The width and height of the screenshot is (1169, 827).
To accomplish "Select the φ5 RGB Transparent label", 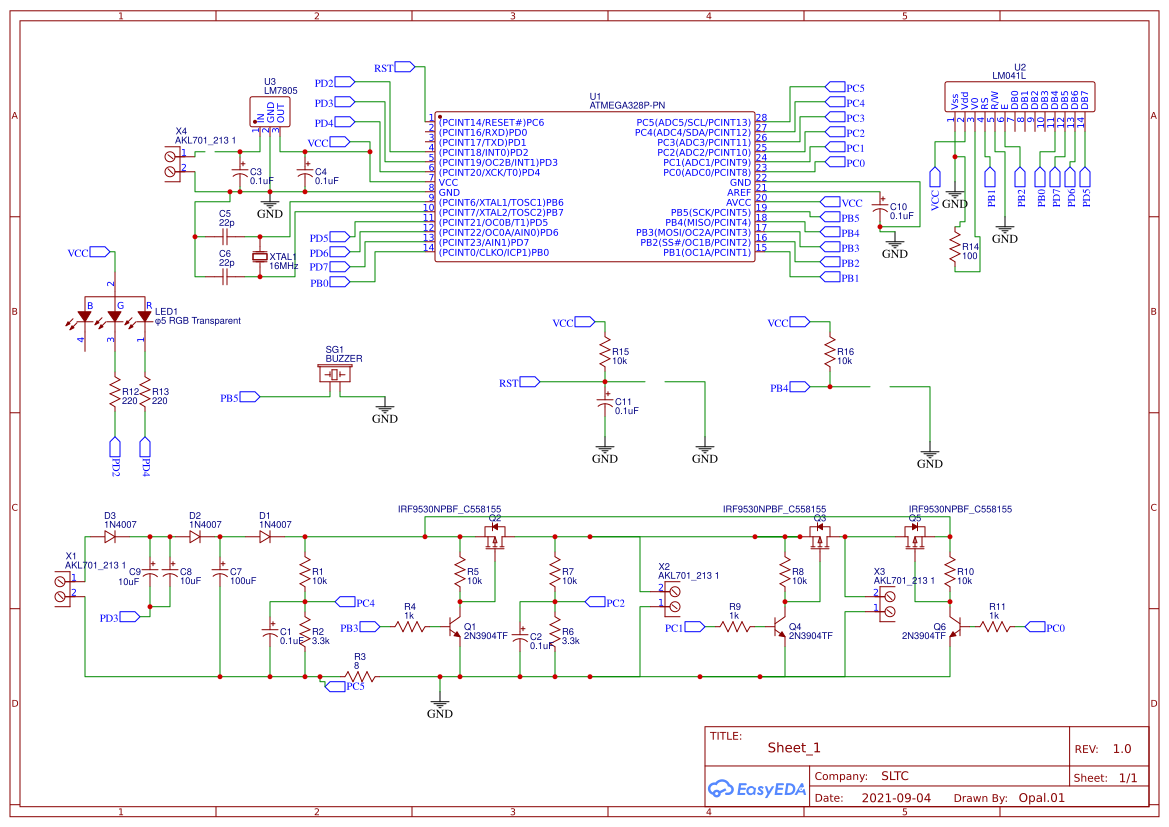I will pyautogui.click(x=198, y=321).
